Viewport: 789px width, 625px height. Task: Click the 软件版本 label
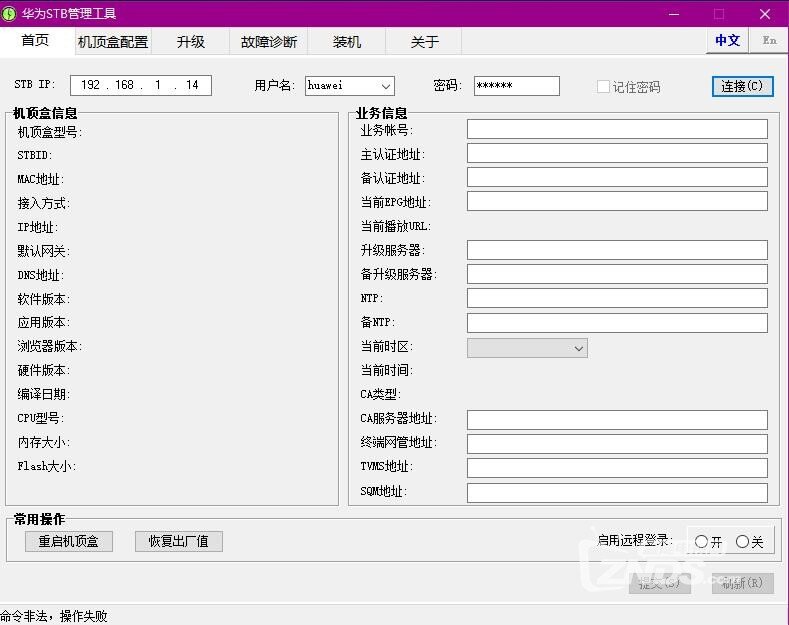coord(44,299)
